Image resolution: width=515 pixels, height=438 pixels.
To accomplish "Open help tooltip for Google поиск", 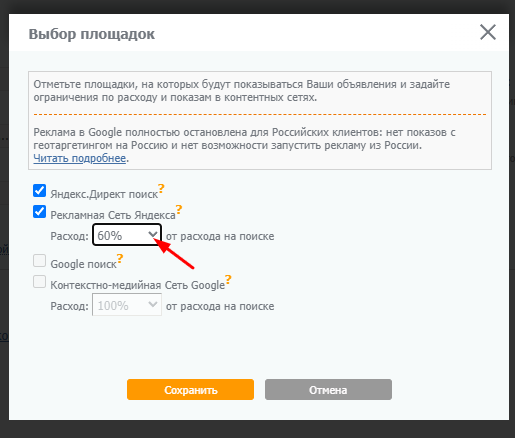I will coord(120,258).
